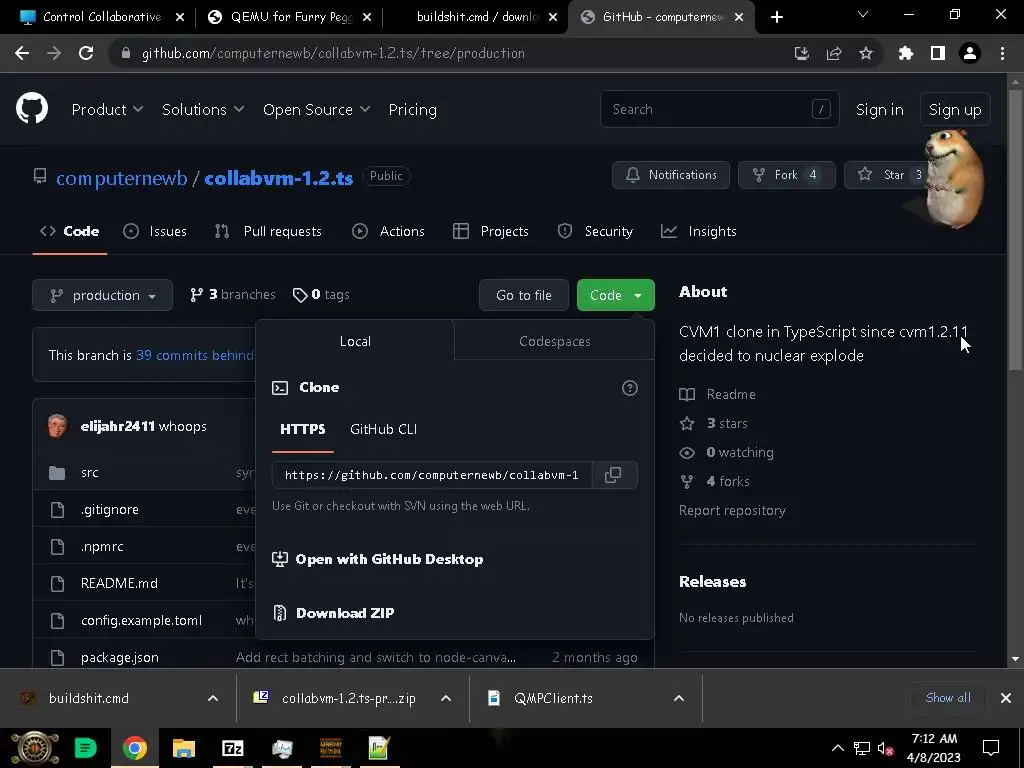Expand the Product menu
This screenshot has height=768, width=1024.
coord(107,110)
